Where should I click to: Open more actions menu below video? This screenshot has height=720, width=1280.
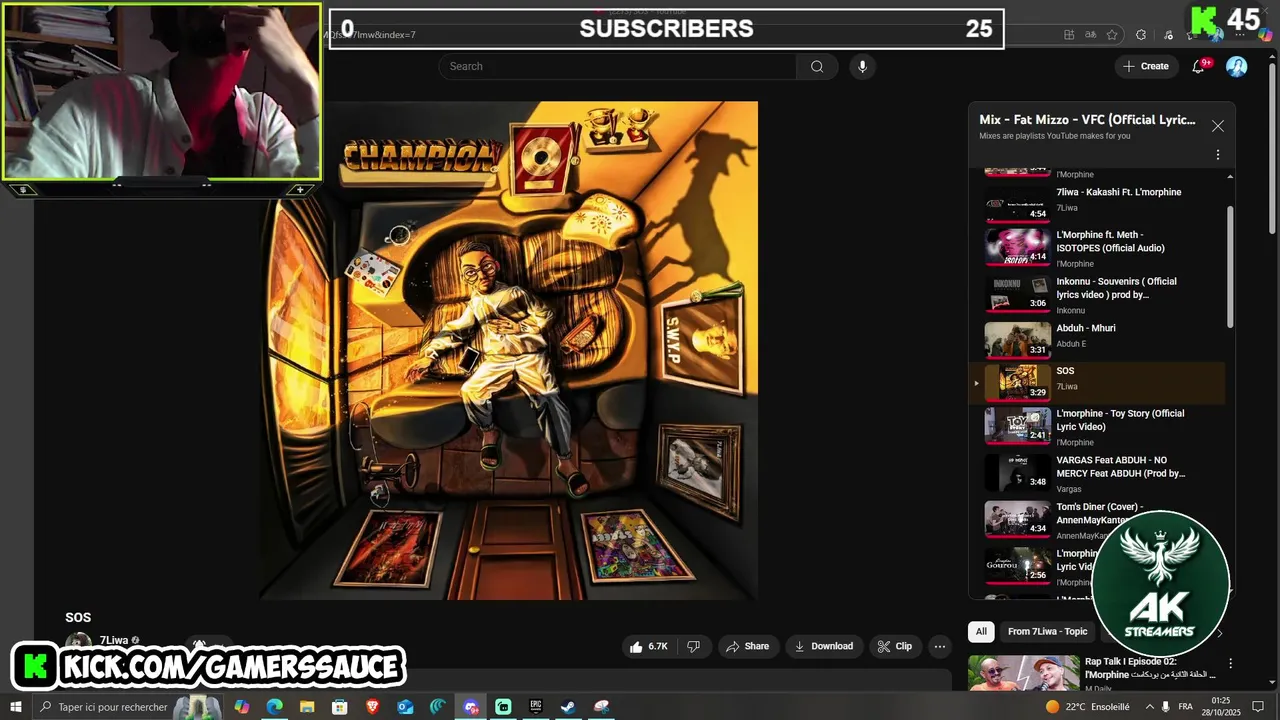(x=939, y=646)
